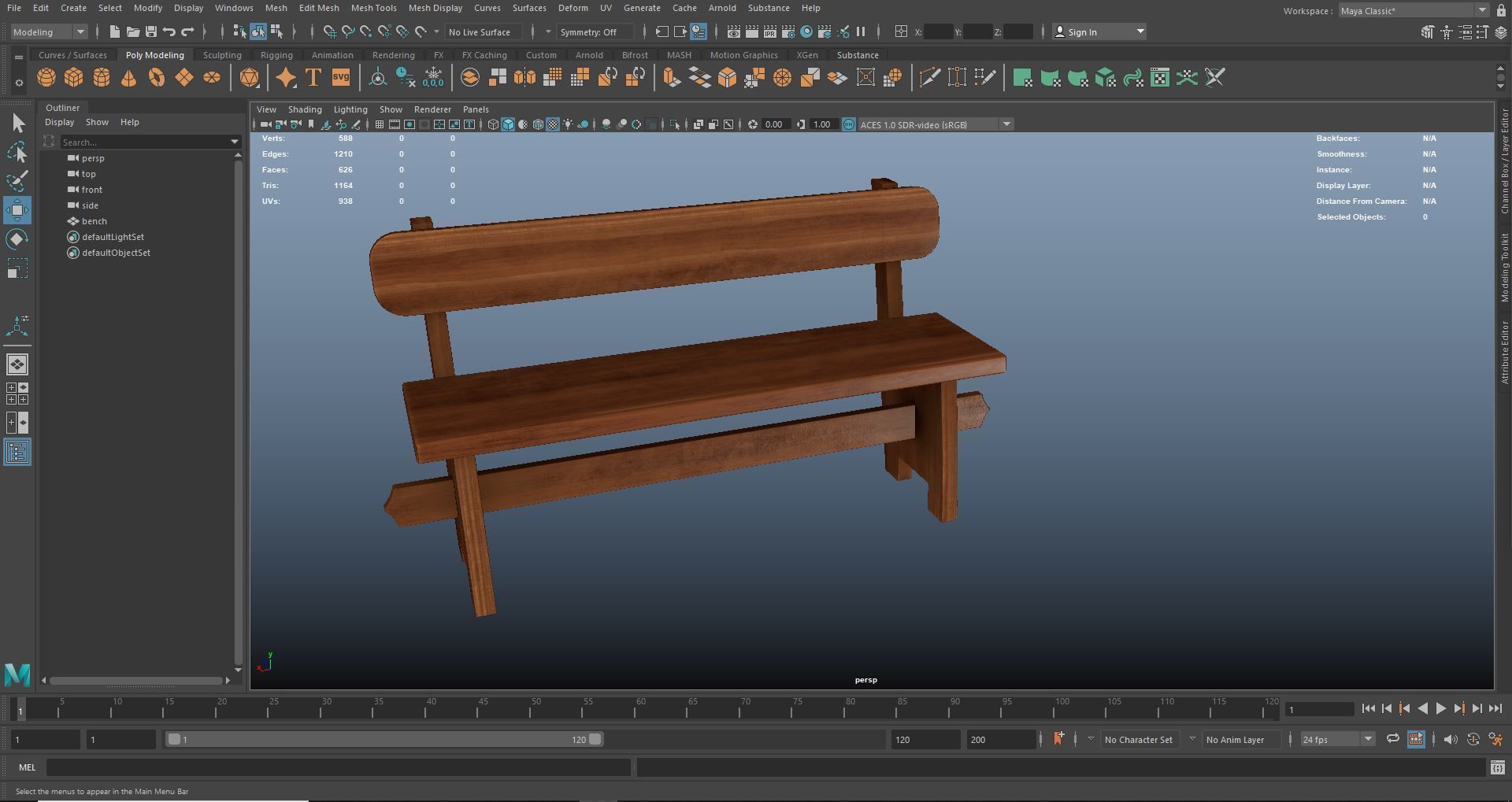
Task: Activate the Rotate tool in the toolbox
Action: 17,239
